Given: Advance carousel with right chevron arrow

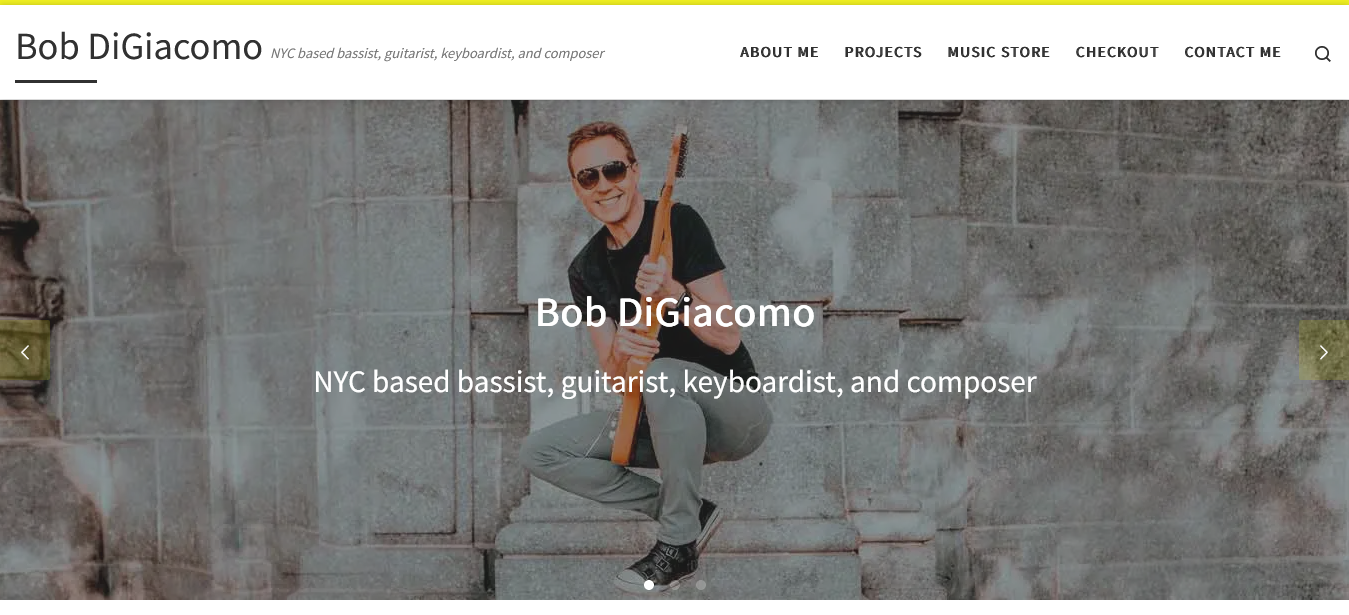Looking at the screenshot, I should pos(1324,351).
